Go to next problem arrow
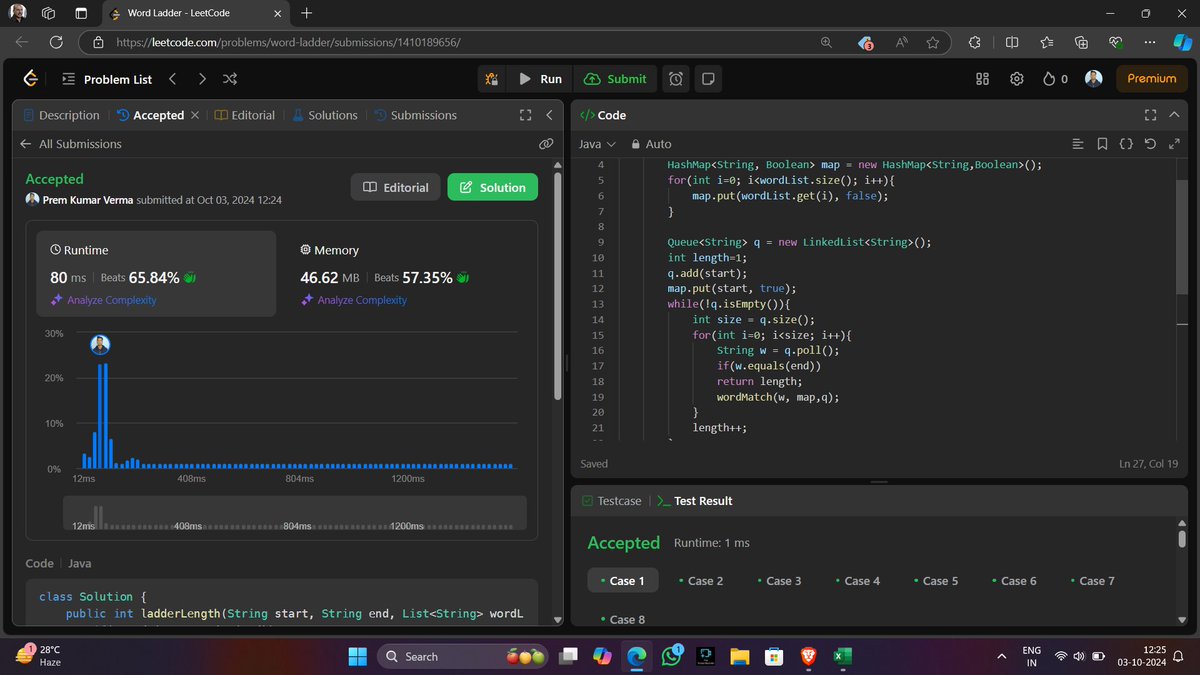Viewport: 1200px width, 675px height. tap(202, 79)
